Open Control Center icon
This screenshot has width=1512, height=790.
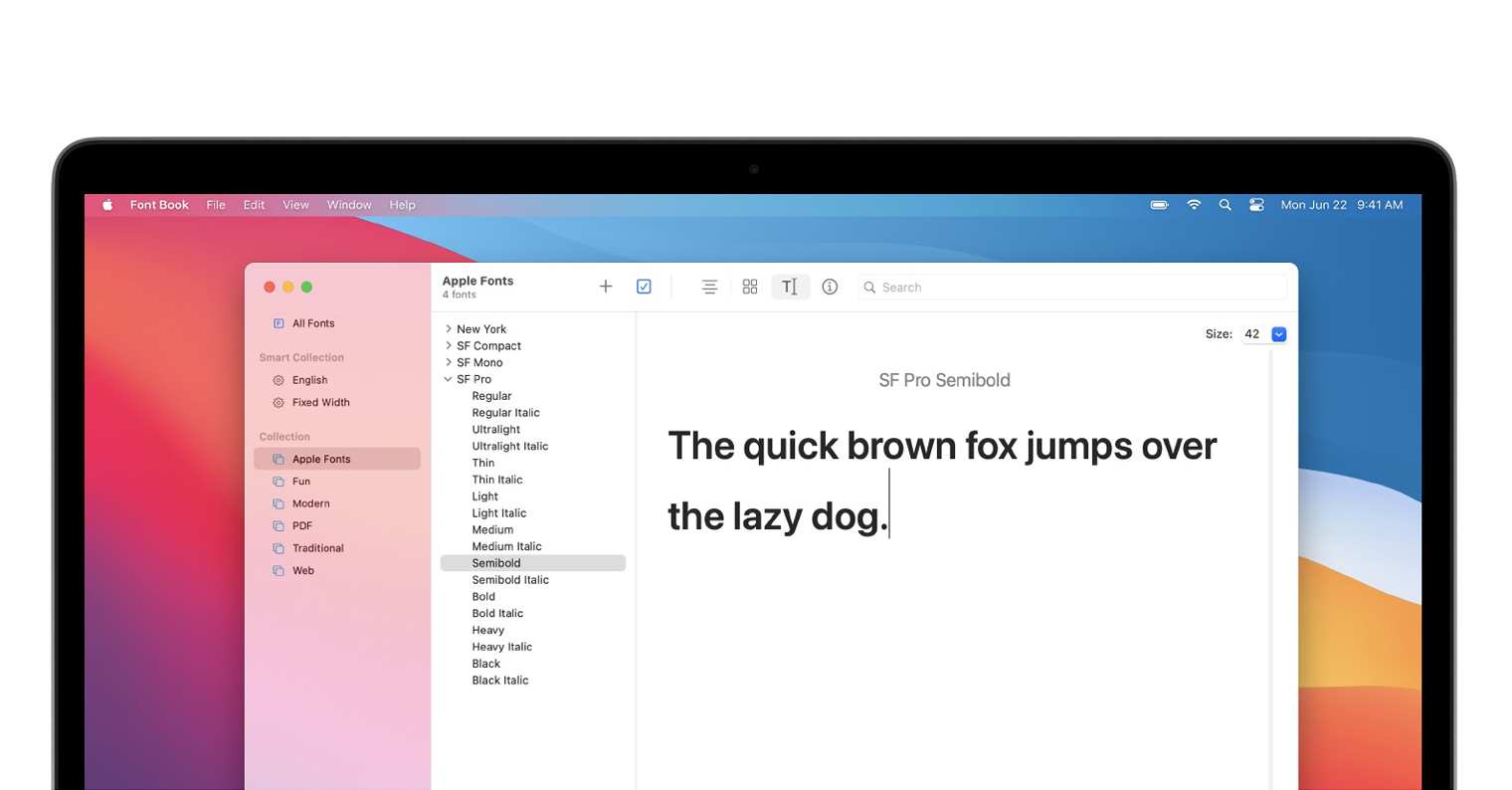[1256, 205]
